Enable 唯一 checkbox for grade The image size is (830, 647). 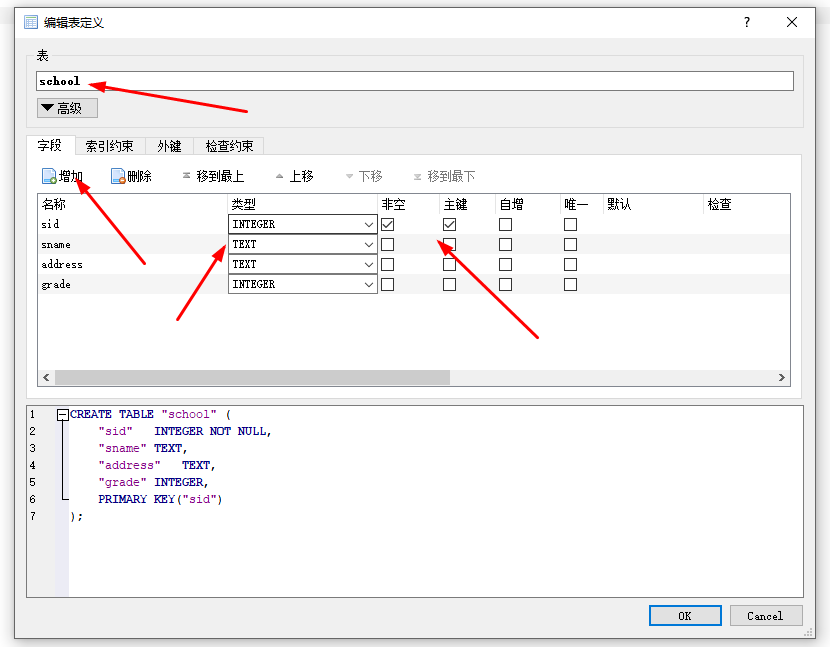tap(570, 284)
